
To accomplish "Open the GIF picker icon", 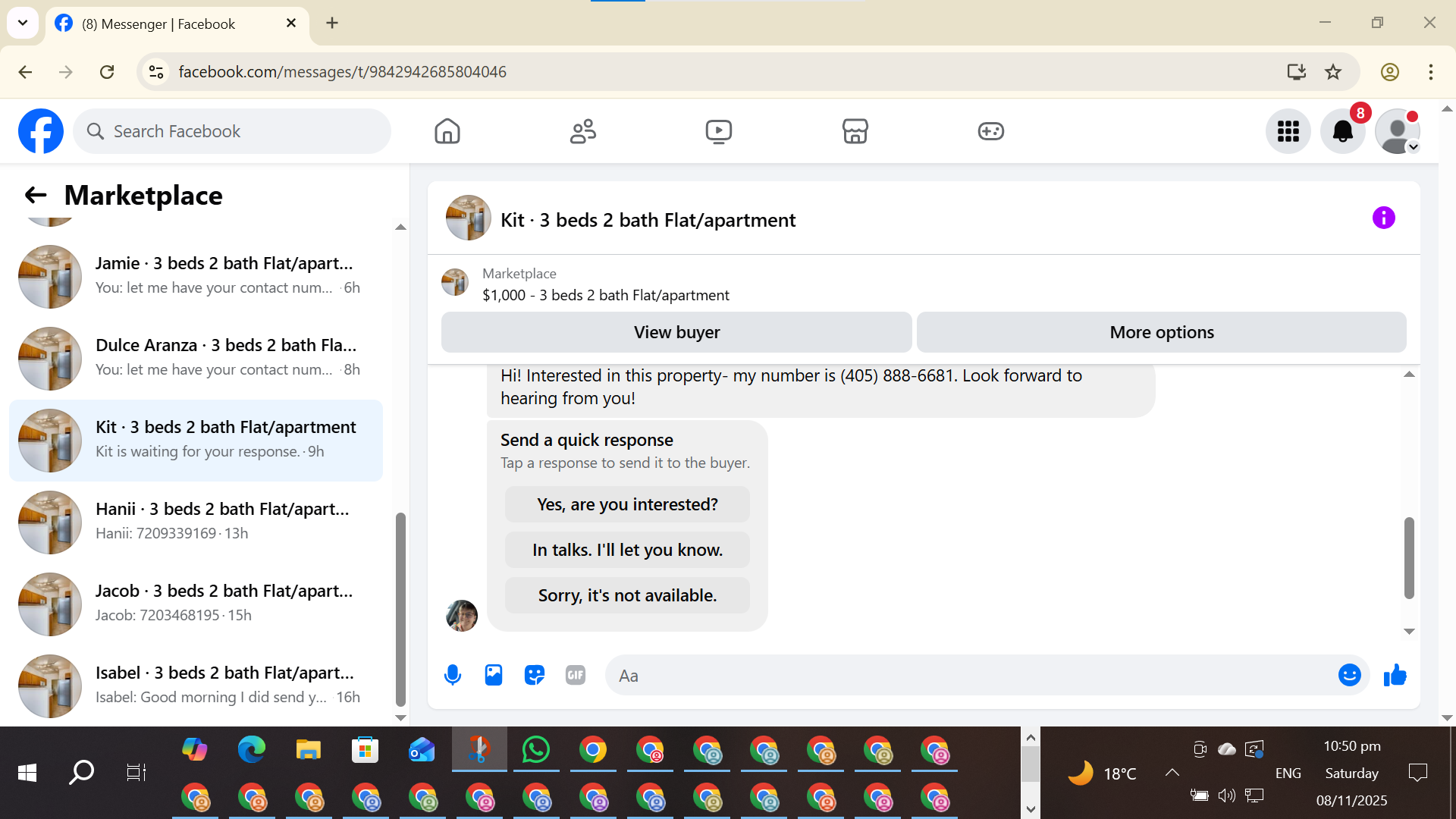I will click(x=576, y=675).
